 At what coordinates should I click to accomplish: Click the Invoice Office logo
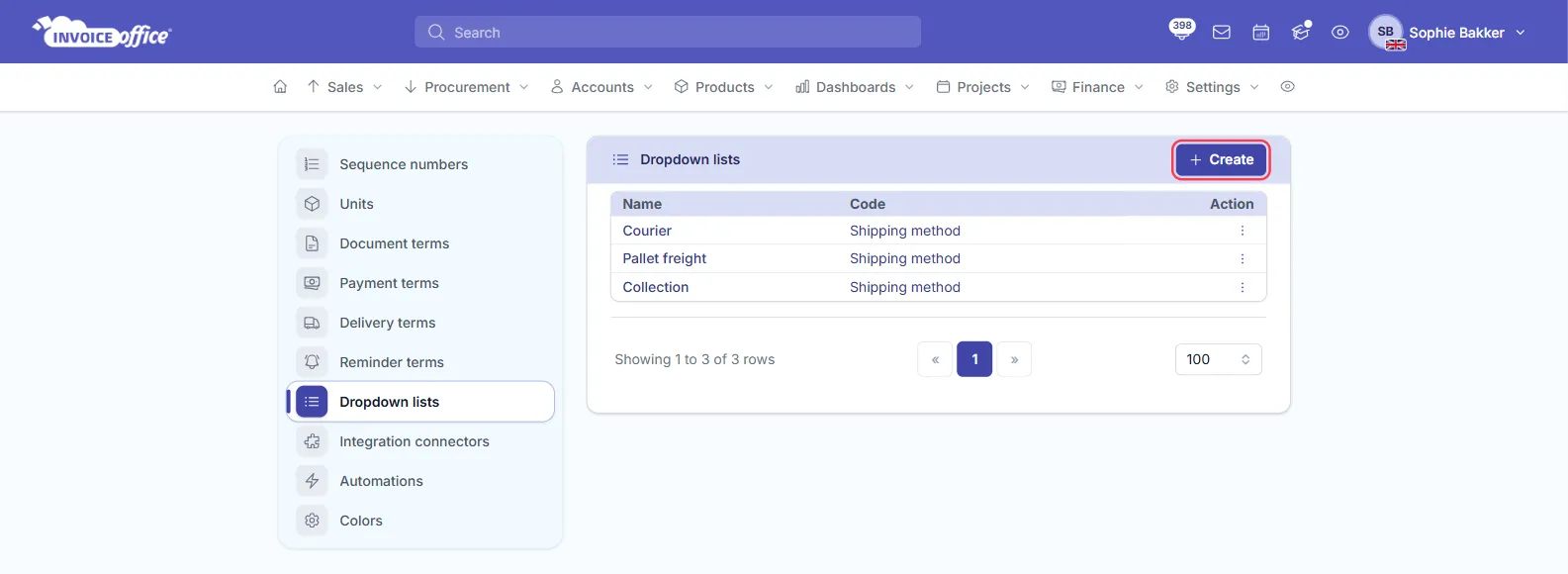pyautogui.click(x=102, y=32)
